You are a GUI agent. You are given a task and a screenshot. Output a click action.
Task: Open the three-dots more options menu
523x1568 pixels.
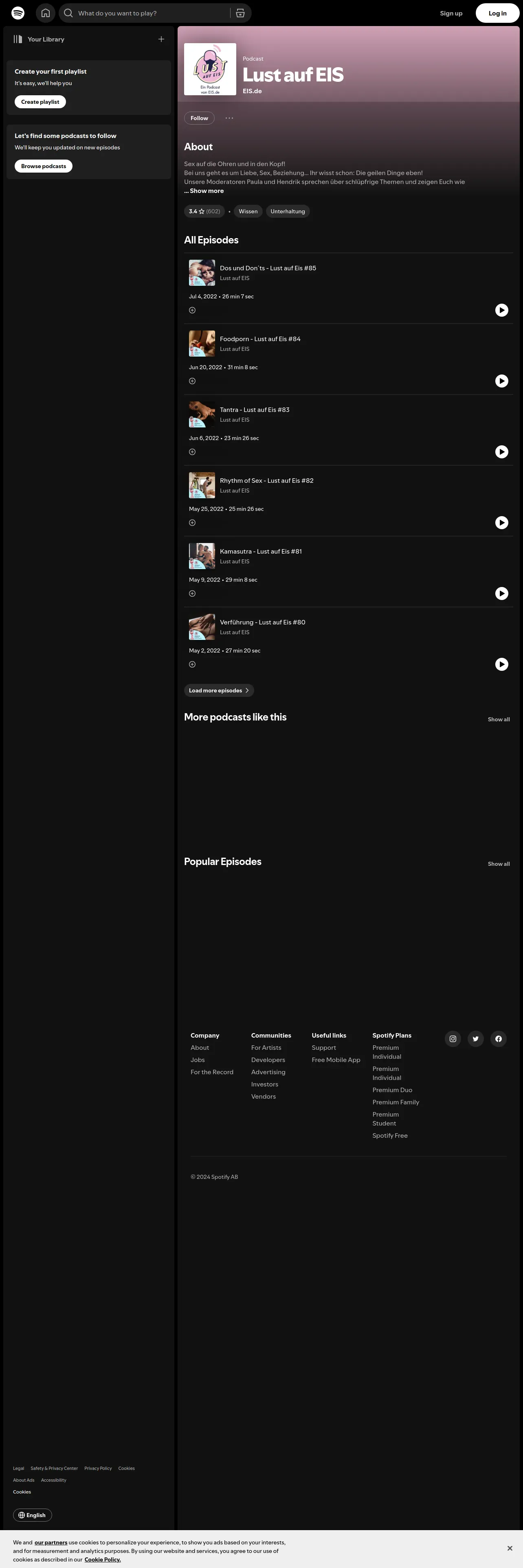(230, 118)
